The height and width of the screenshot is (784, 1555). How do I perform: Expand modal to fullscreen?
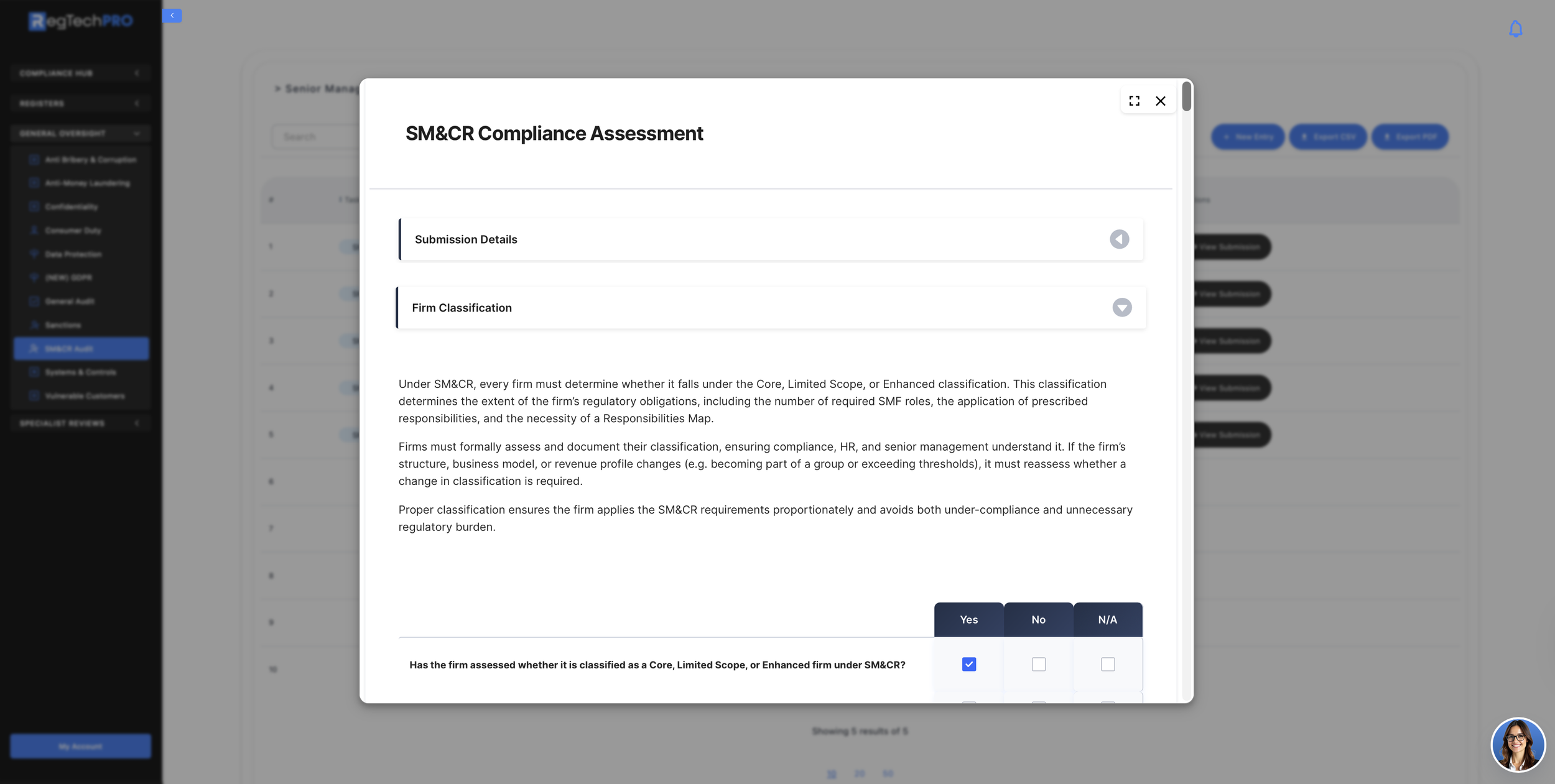tap(1134, 101)
